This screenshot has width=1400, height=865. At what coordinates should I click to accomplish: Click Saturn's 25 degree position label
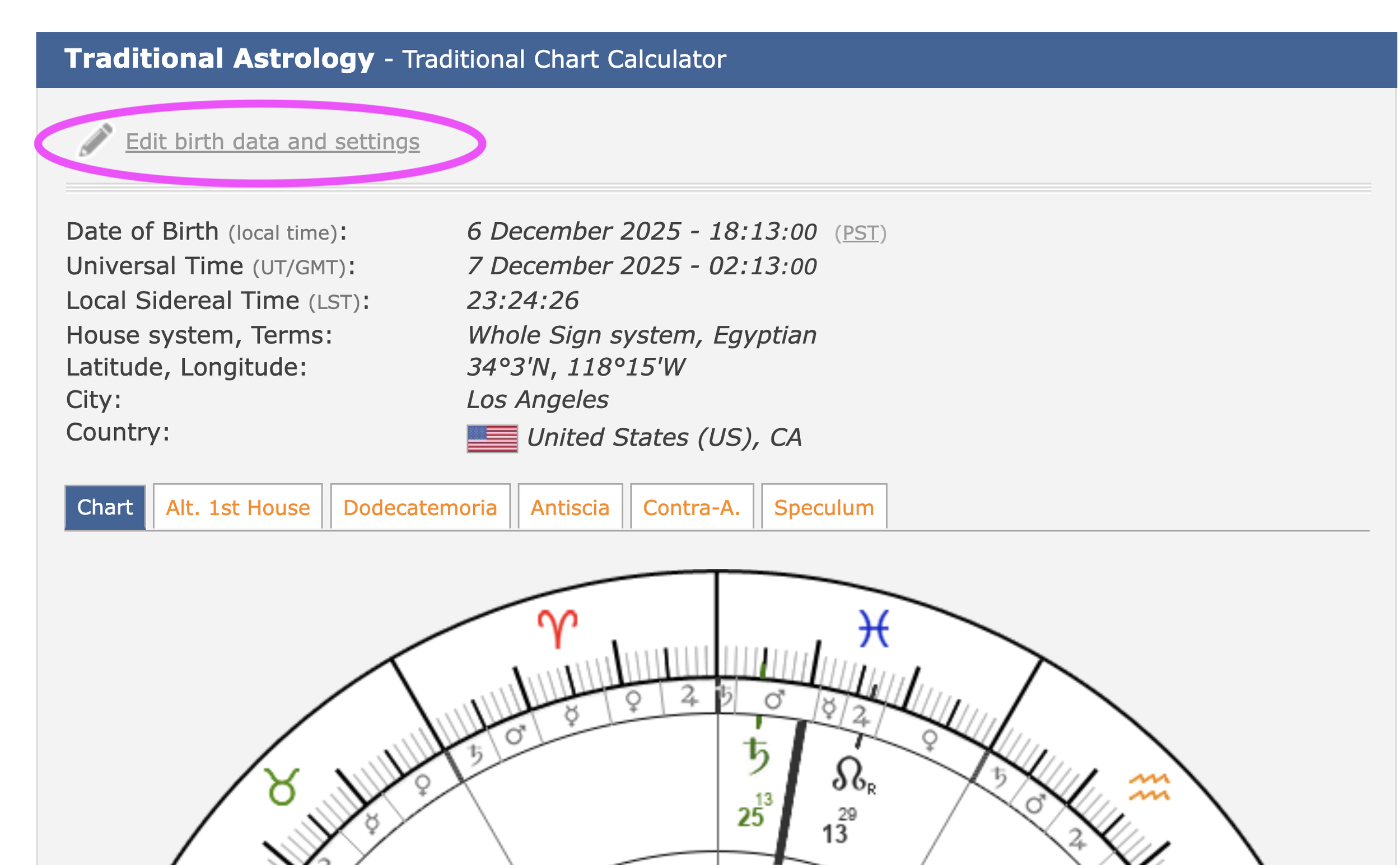750,817
